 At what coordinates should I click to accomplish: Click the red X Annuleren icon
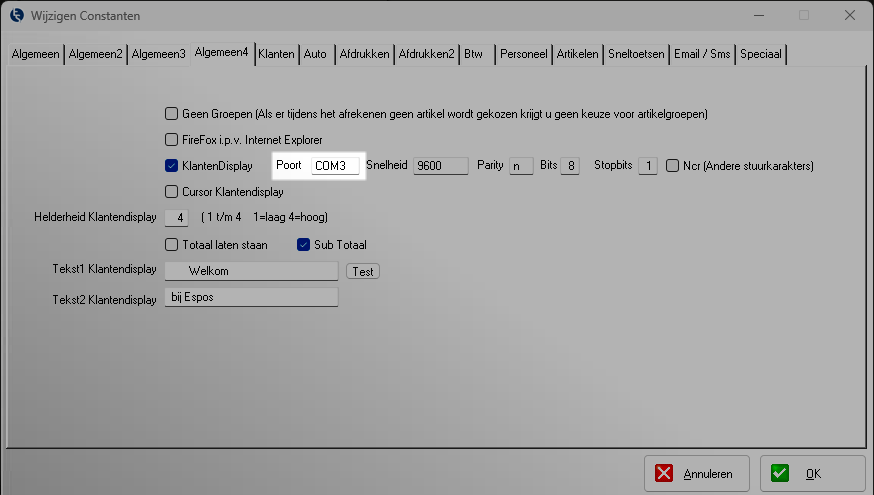coord(666,474)
